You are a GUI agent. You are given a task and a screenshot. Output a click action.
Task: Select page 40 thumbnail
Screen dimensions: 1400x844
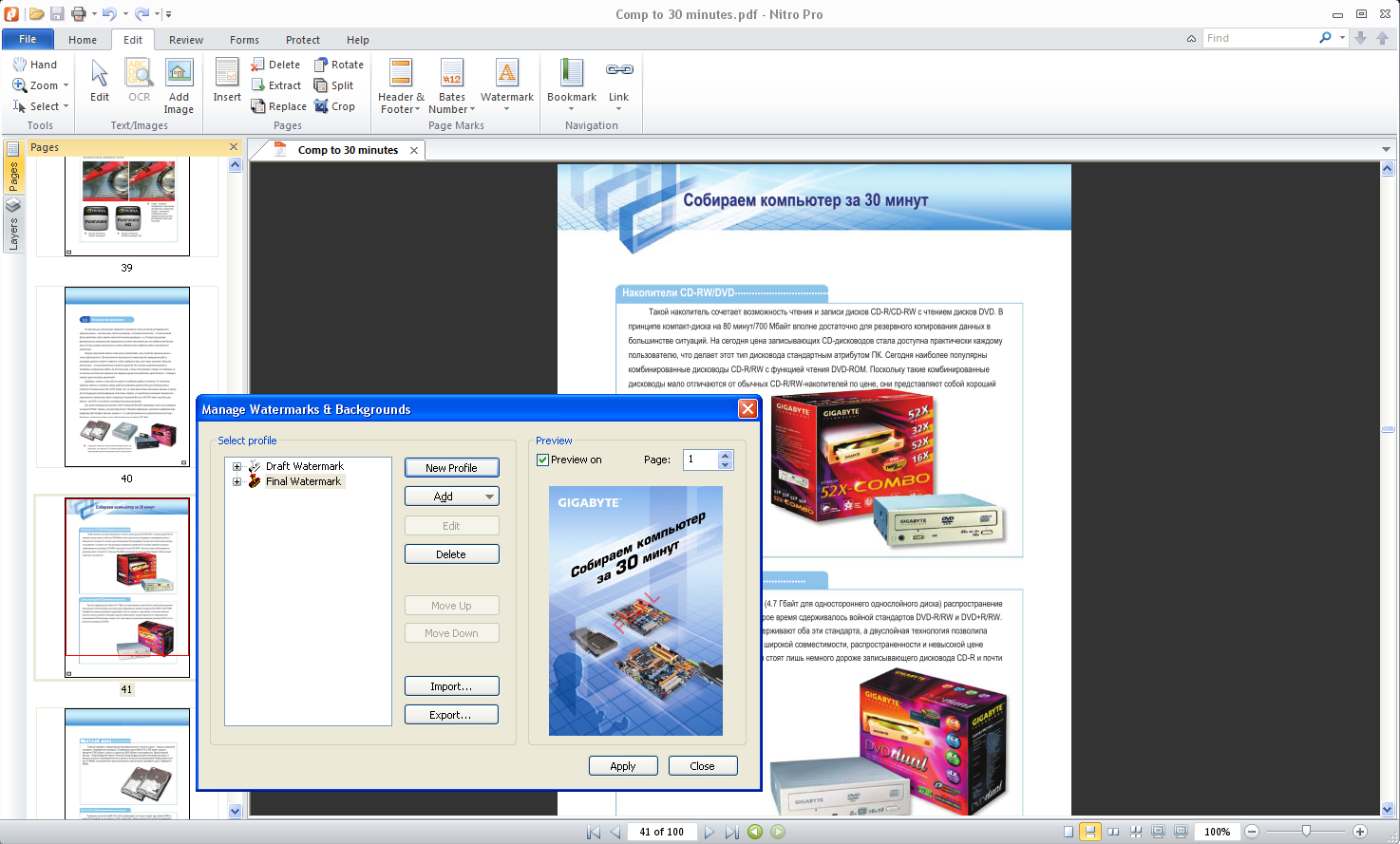click(127, 377)
